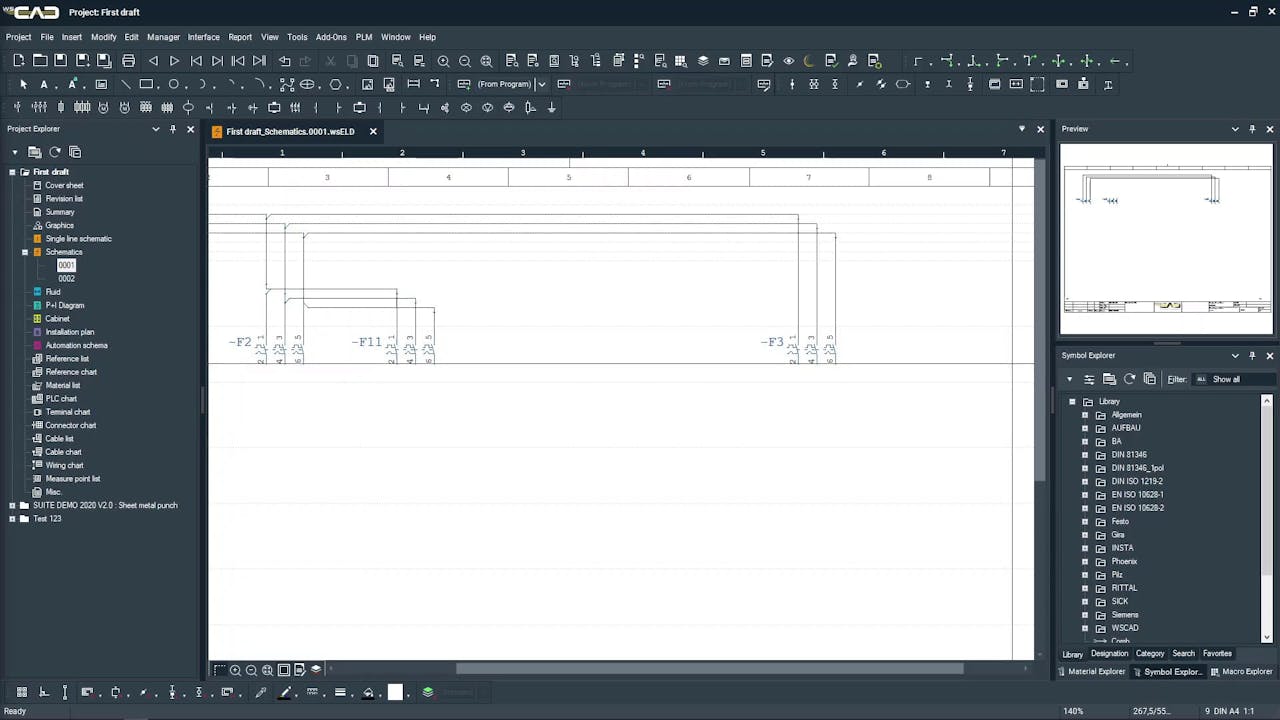Image resolution: width=1280 pixels, height=720 pixels.
Task: Click the layers stack toolbar icon
Action: coord(703,61)
